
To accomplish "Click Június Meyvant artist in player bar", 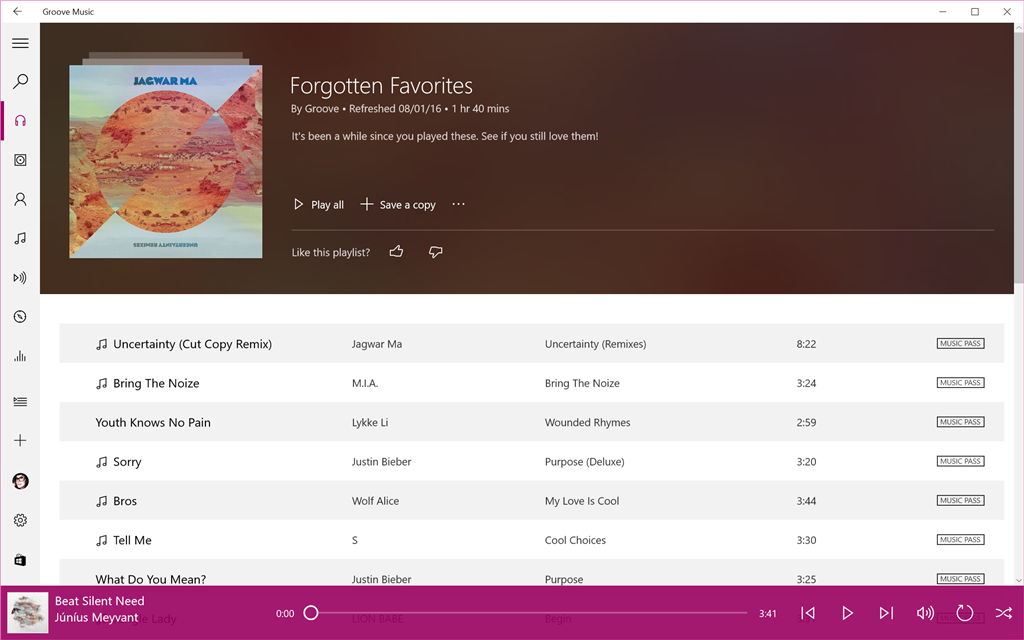I will coord(96,618).
